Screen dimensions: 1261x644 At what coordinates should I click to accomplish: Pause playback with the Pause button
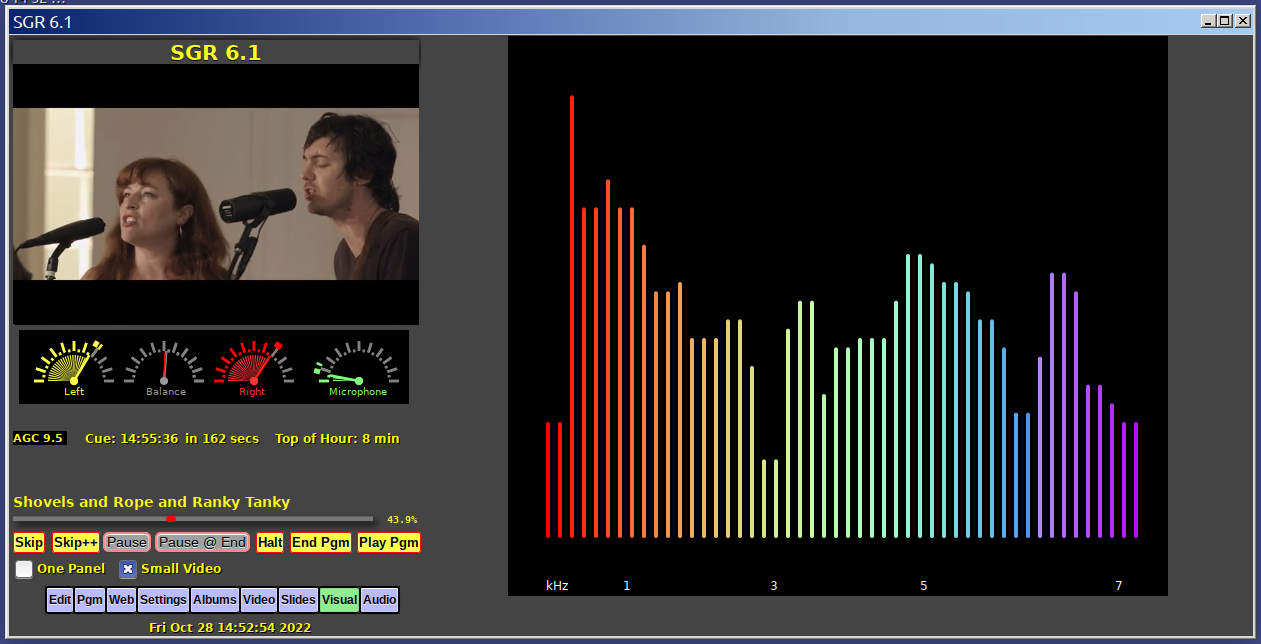(127, 542)
